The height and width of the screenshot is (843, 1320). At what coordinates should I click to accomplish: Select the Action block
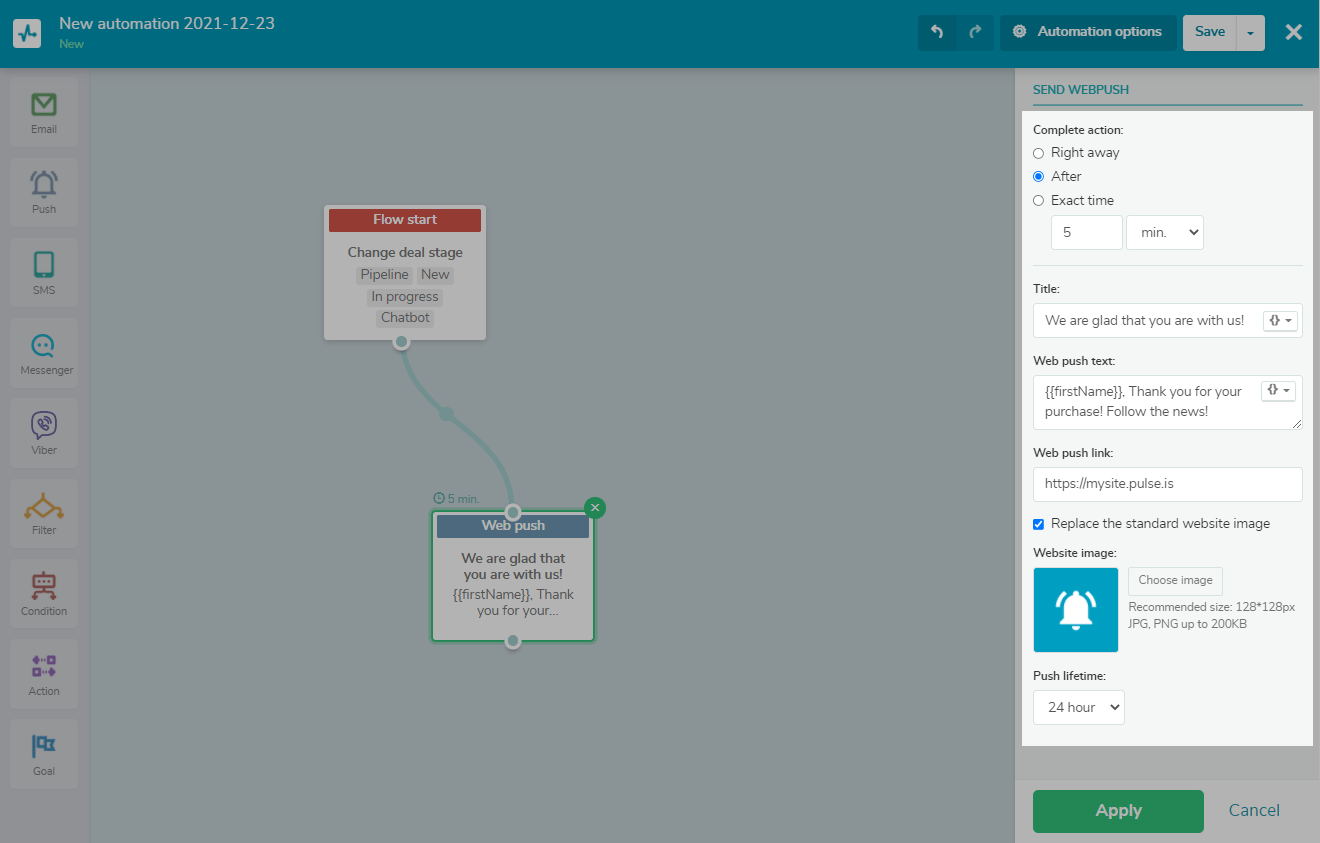coord(44,674)
